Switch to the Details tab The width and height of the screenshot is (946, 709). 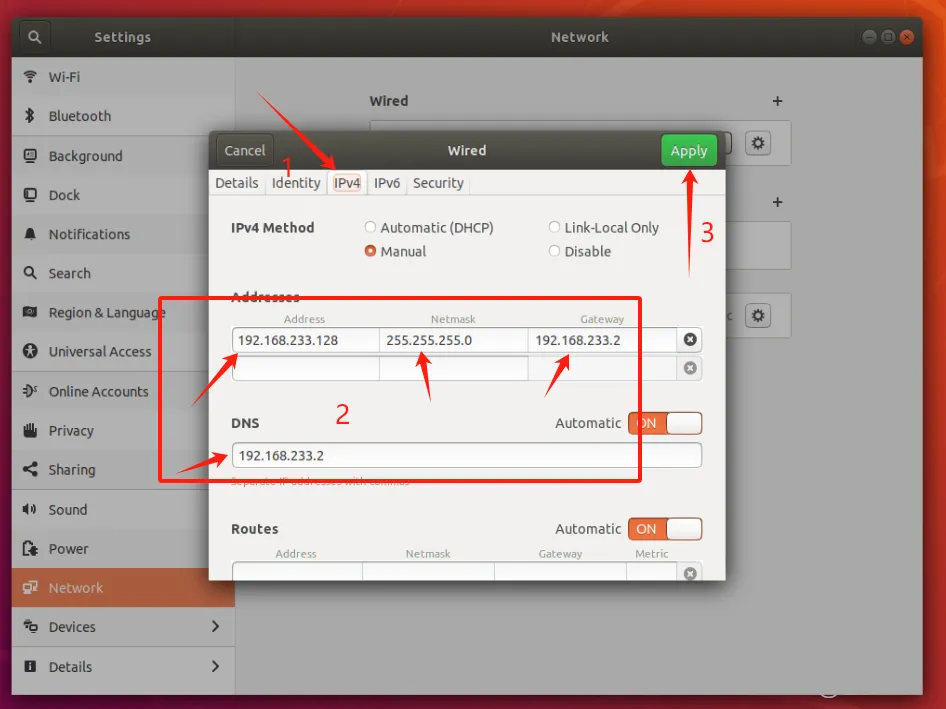(236, 183)
